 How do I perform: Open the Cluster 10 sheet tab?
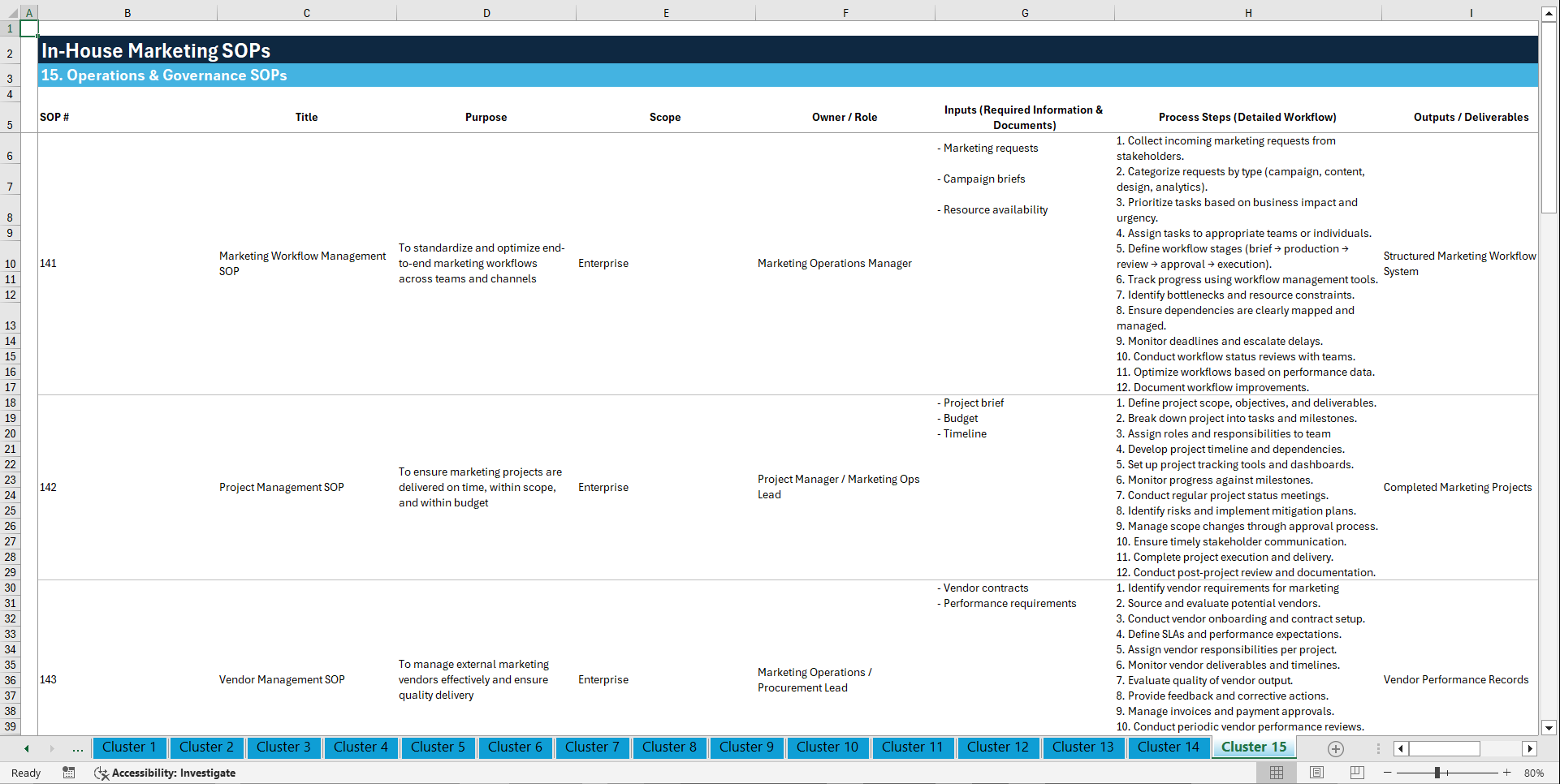[x=828, y=747]
